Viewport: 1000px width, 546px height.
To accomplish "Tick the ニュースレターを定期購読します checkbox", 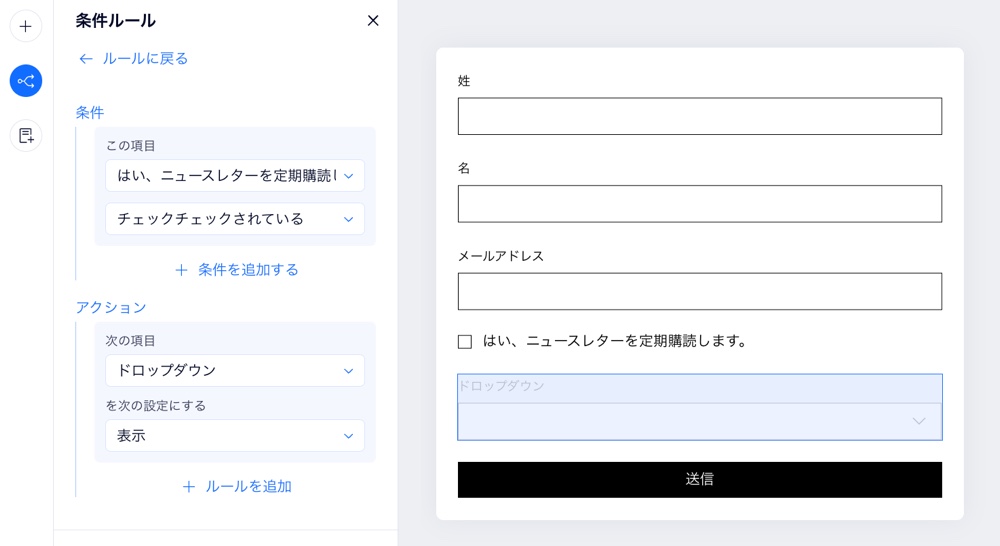I will point(465,342).
